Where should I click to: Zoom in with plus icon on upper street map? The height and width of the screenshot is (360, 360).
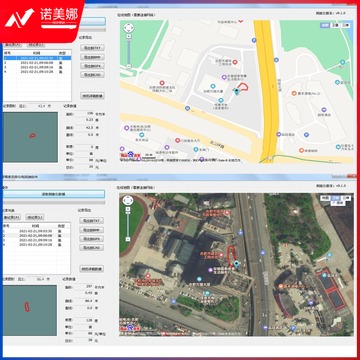click(129, 36)
